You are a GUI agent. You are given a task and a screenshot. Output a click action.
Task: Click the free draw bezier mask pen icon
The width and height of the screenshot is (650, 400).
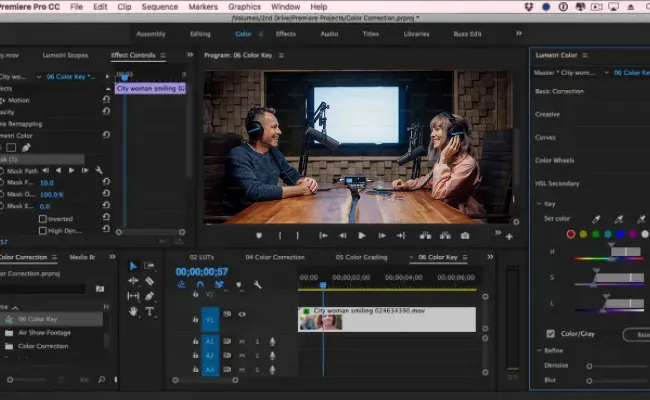pyautogui.click(x=26, y=147)
